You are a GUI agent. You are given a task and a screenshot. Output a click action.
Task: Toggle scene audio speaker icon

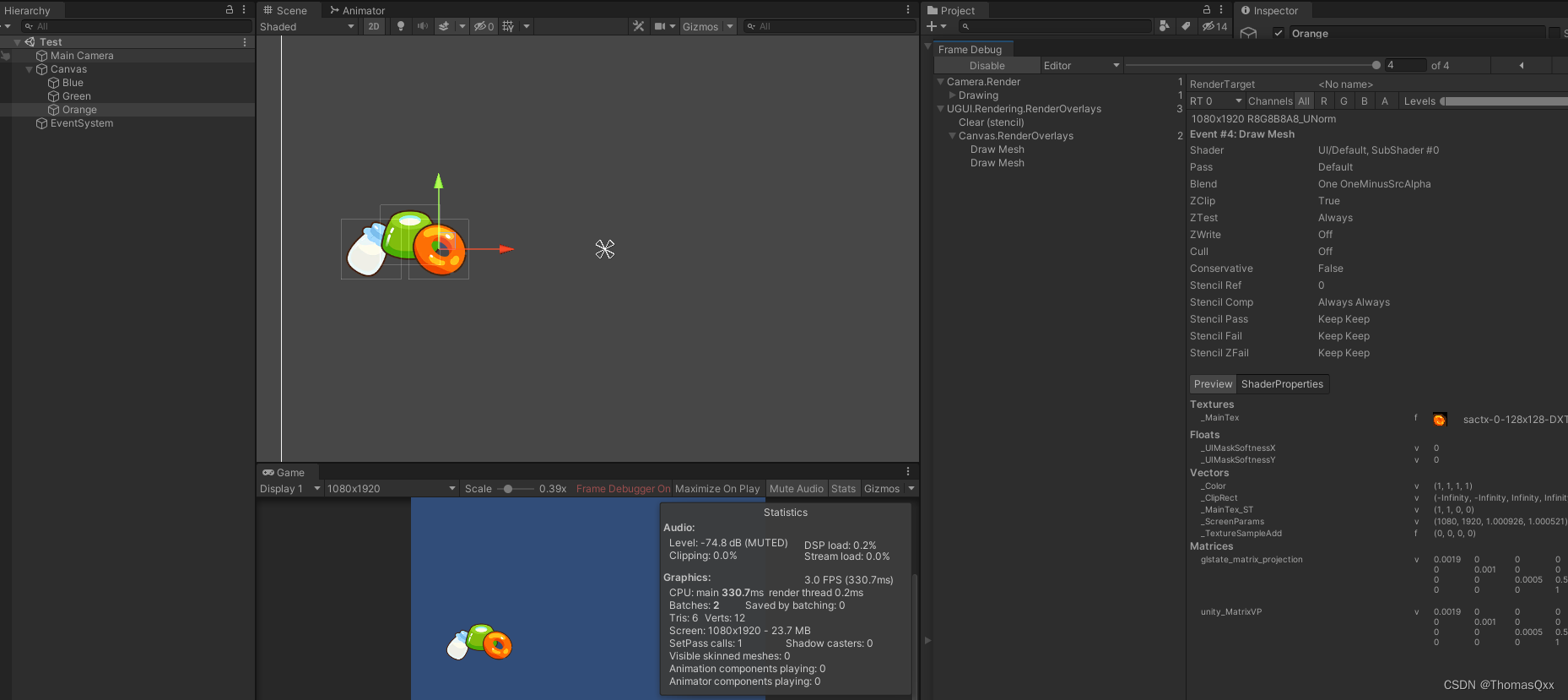(423, 26)
